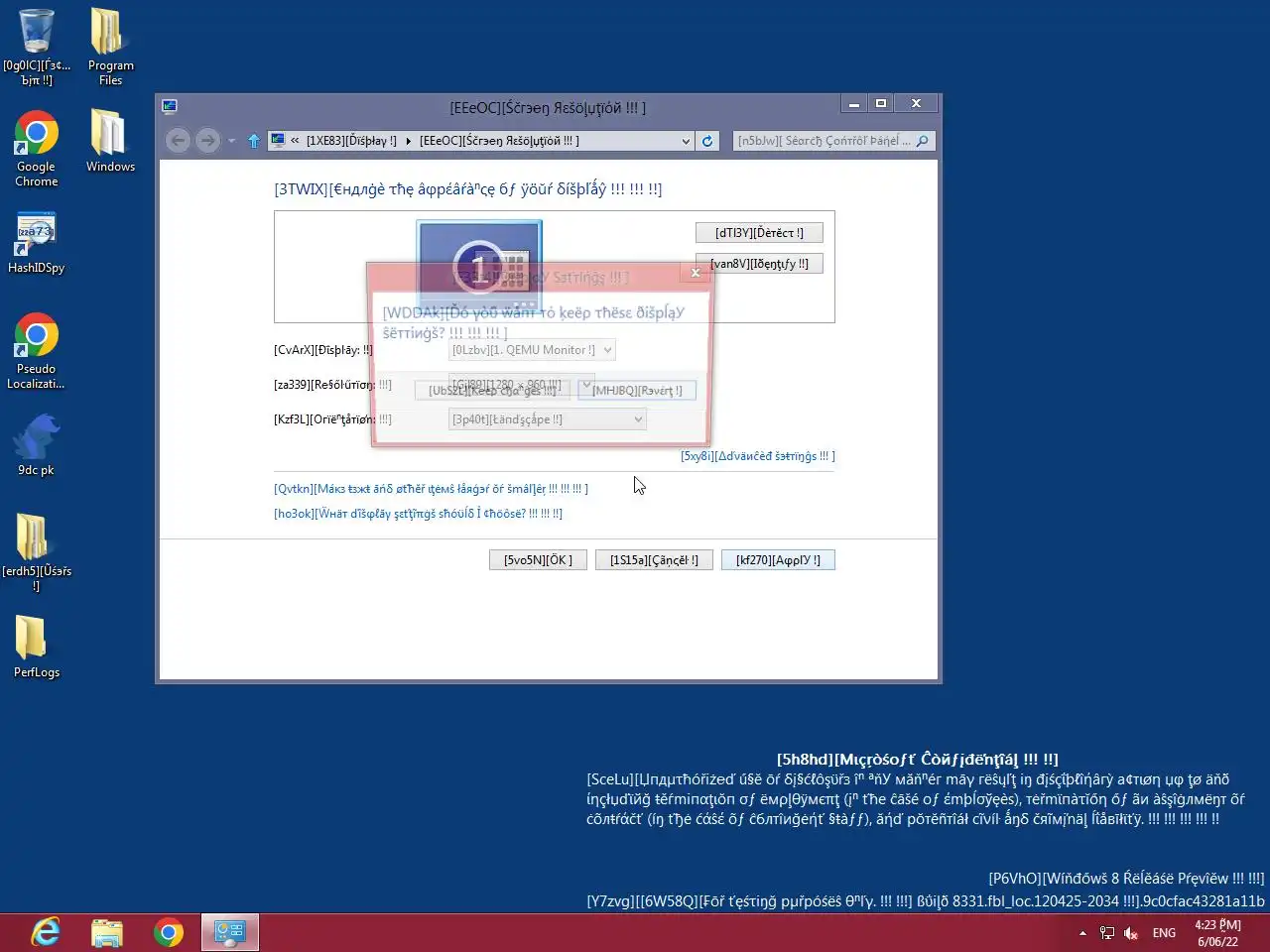Viewport: 1270px width, 952px height.
Task: Open File Explorer from the taskbar
Action: tap(107, 932)
